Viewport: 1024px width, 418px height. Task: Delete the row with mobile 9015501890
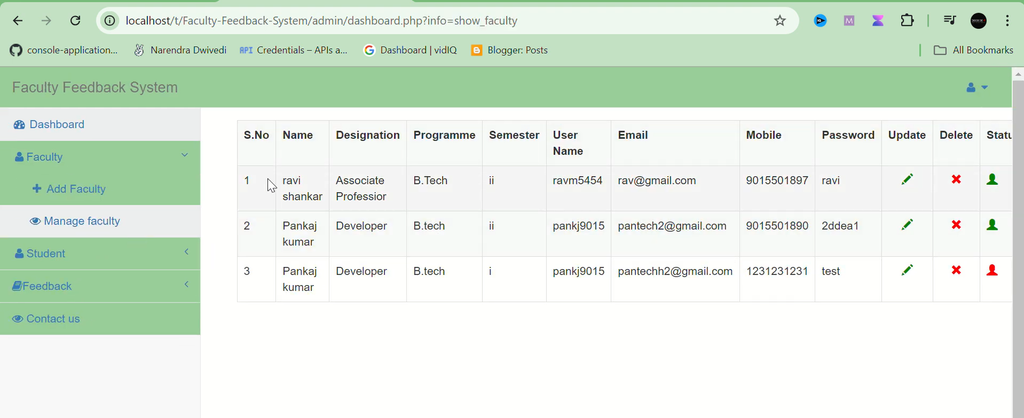(956, 225)
